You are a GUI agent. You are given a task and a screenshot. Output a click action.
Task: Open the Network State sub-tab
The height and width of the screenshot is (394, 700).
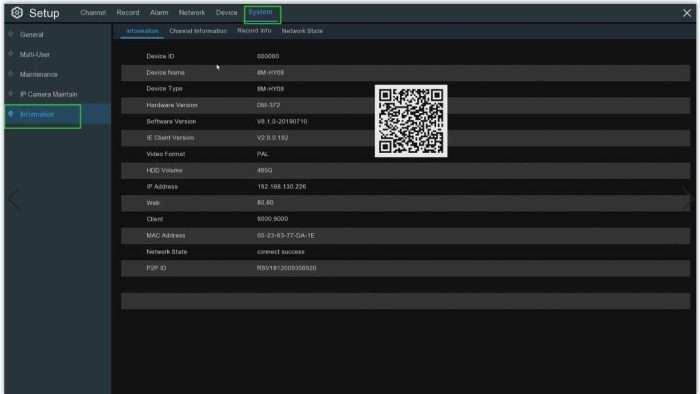point(302,31)
